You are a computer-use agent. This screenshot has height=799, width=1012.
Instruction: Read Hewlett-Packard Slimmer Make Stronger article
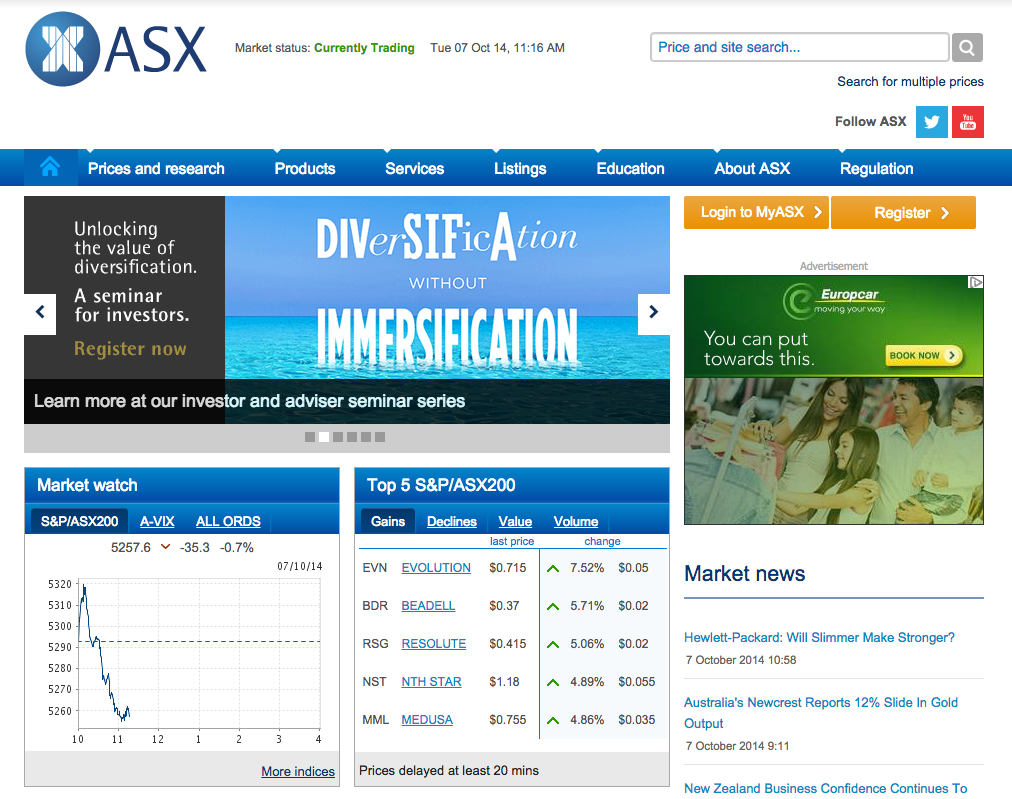coord(819,638)
